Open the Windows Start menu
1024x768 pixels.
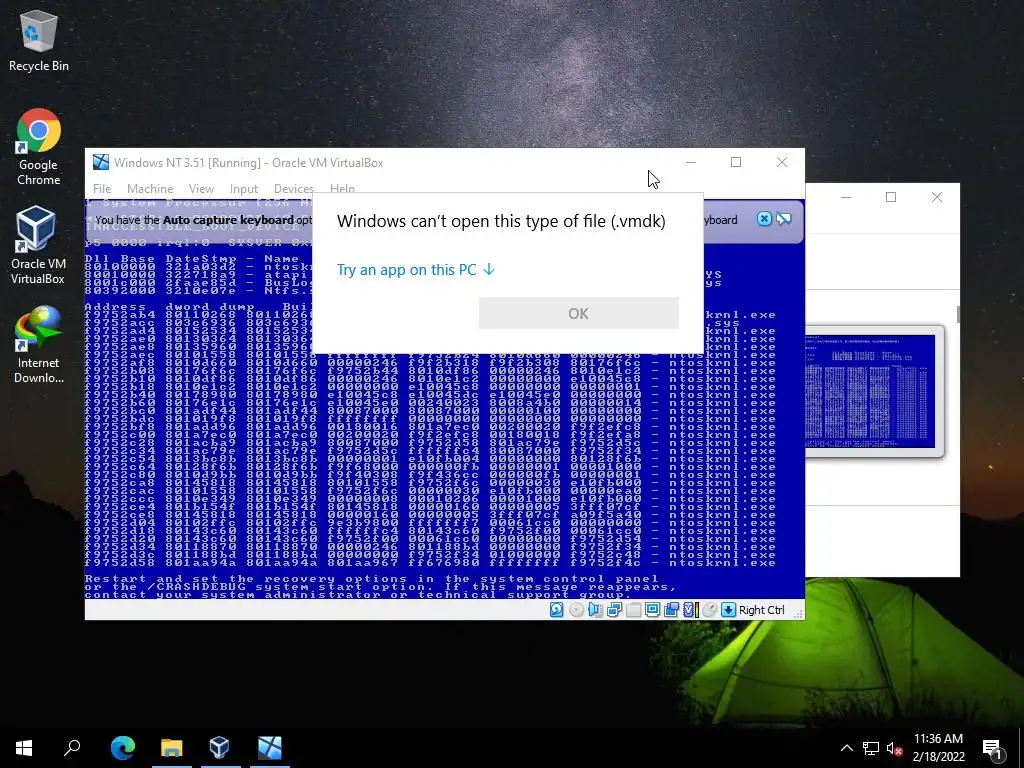[24, 747]
